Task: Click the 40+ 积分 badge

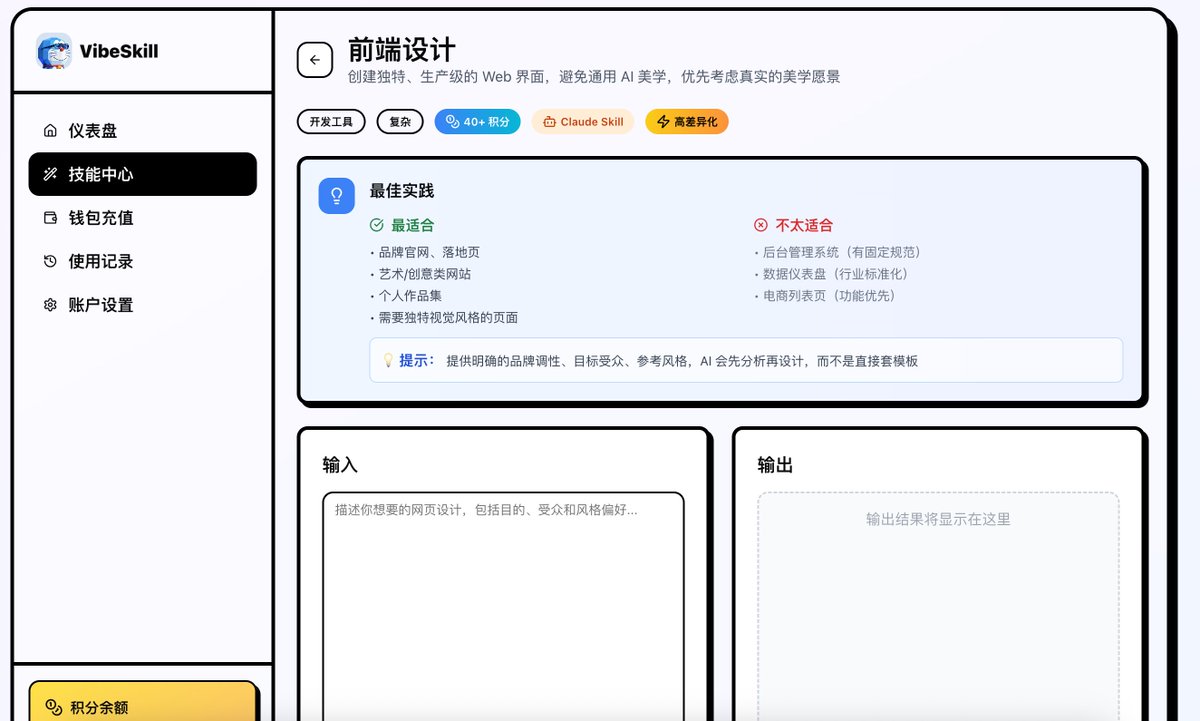Action: click(478, 122)
